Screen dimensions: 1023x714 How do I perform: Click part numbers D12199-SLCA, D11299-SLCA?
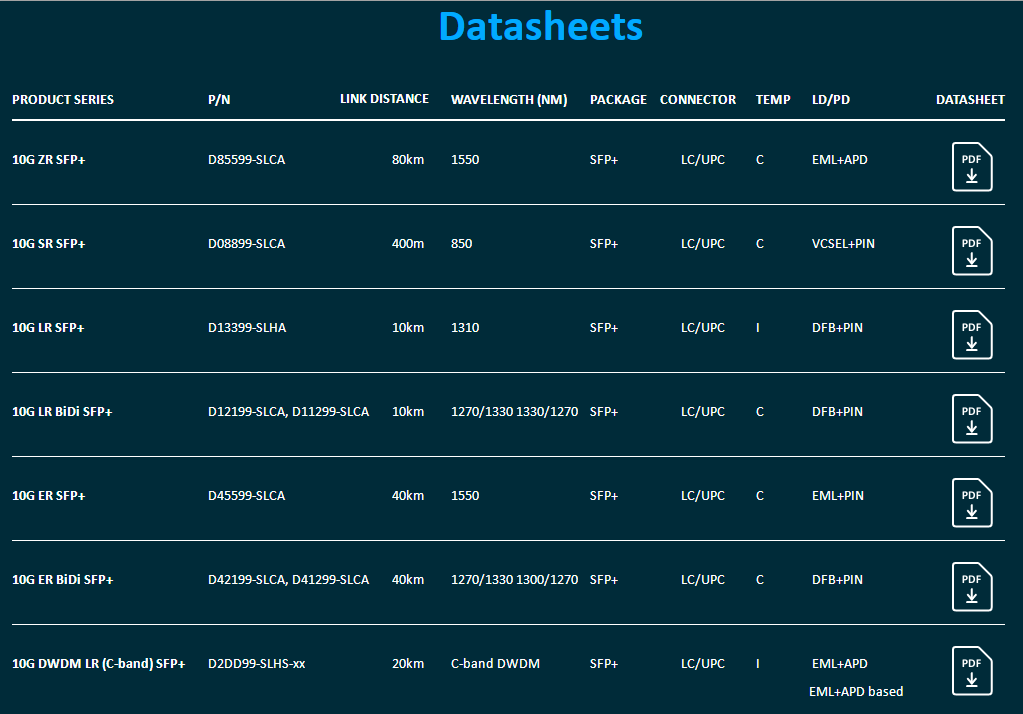(x=288, y=412)
